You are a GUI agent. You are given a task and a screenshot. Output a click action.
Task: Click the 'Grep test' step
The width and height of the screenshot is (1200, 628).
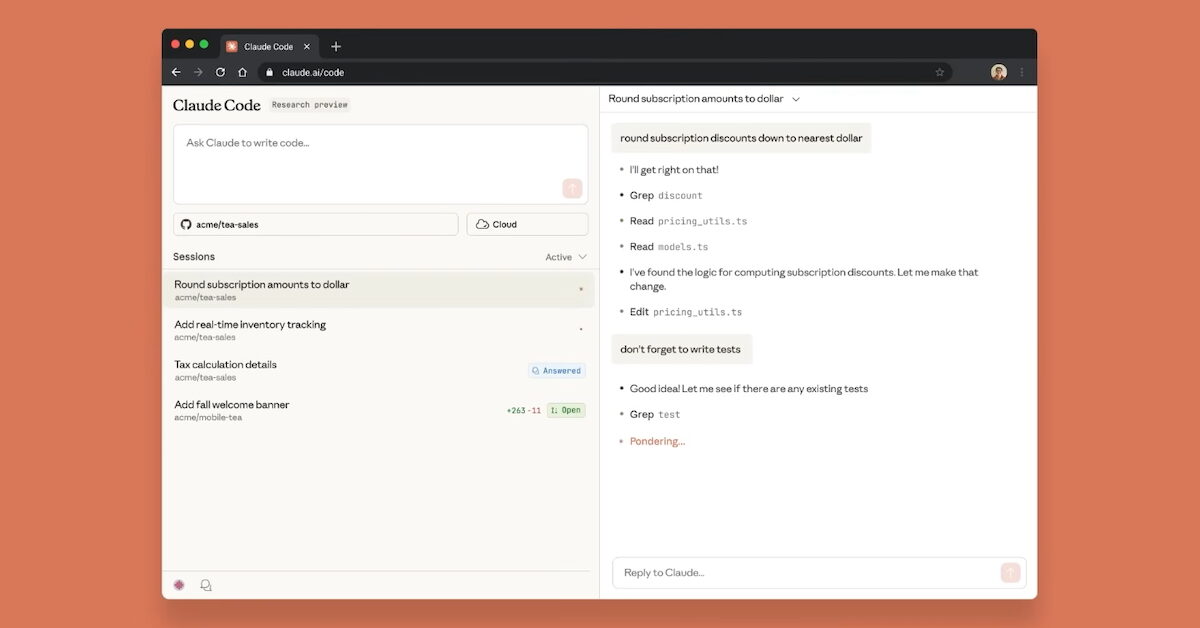click(x=655, y=414)
